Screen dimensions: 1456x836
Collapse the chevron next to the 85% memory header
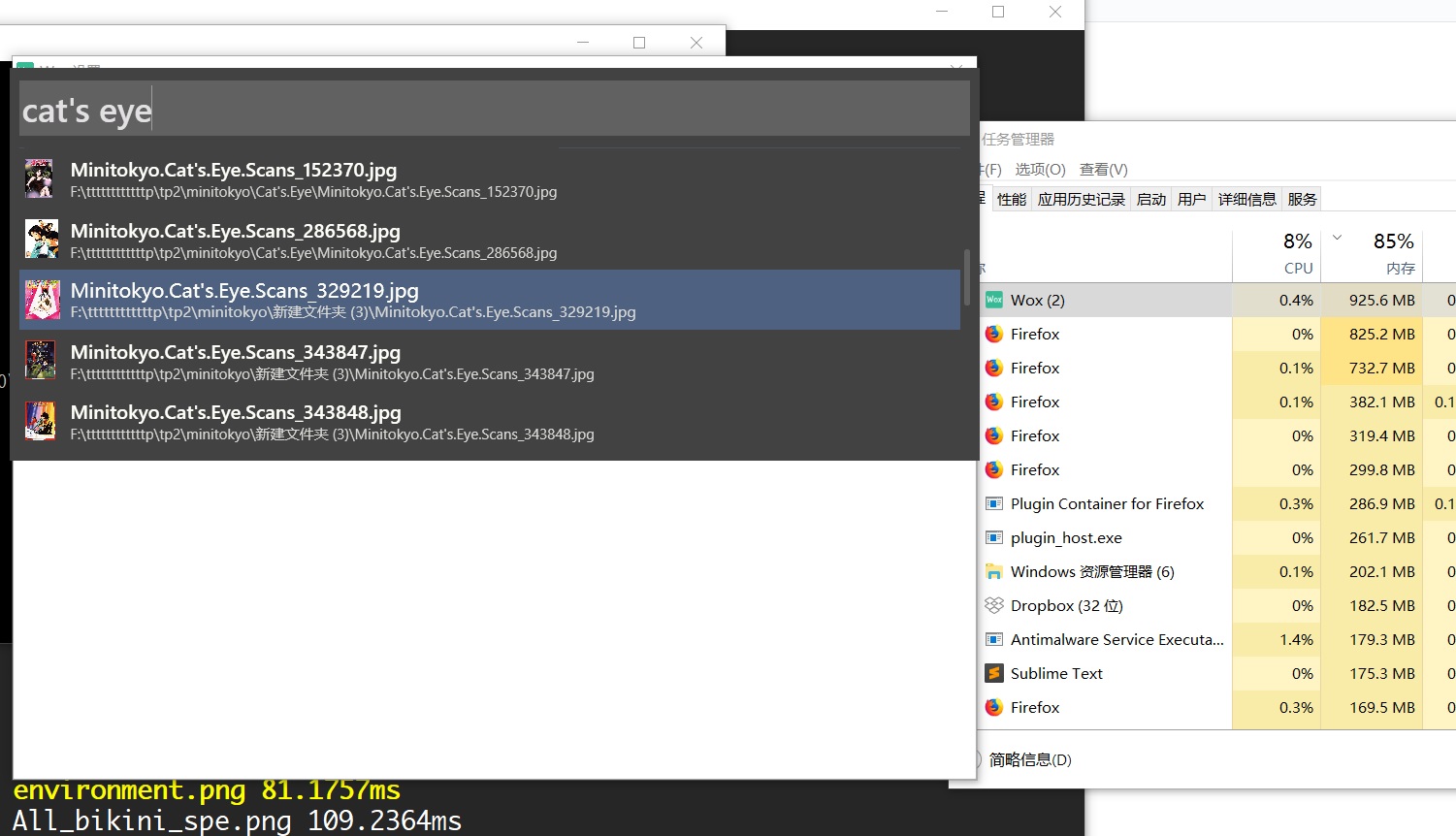[1337, 237]
